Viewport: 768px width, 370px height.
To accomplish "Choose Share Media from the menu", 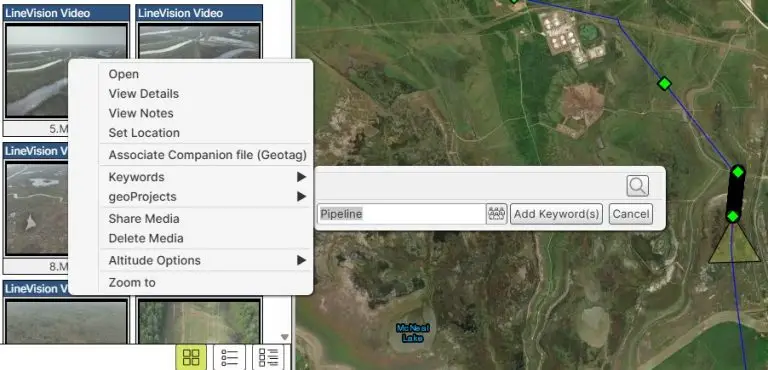I will [144, 219].
